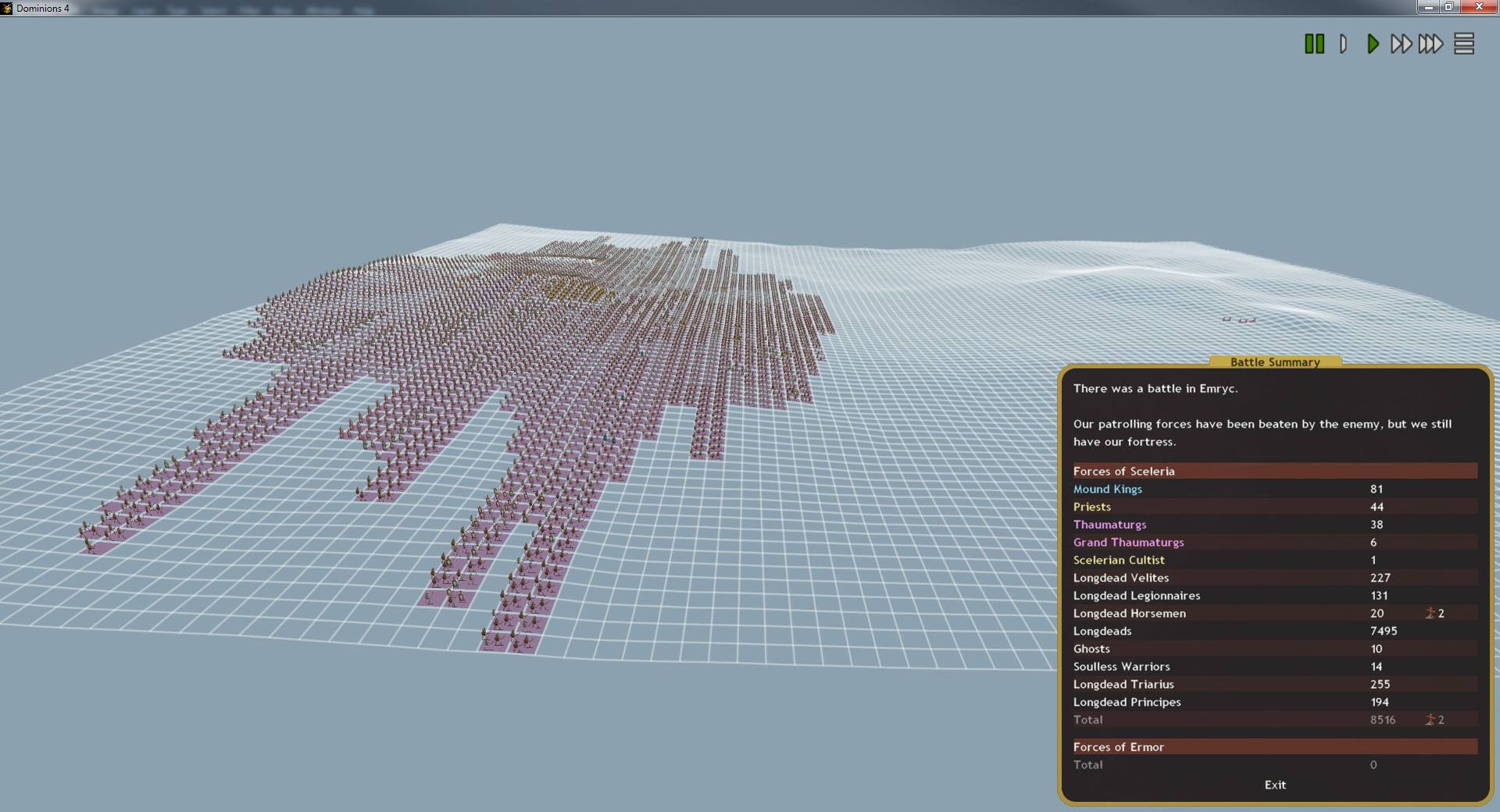The width and height of the screenshot is (1500, 812).
Task: Click the Sceleria Total casualty icon
Action: tap(1430, 720)
